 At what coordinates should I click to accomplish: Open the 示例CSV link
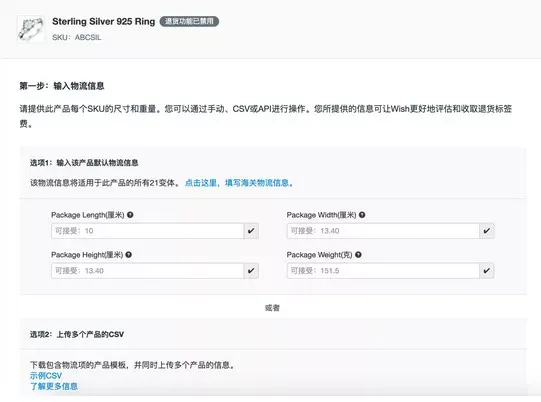pos(46,375)
